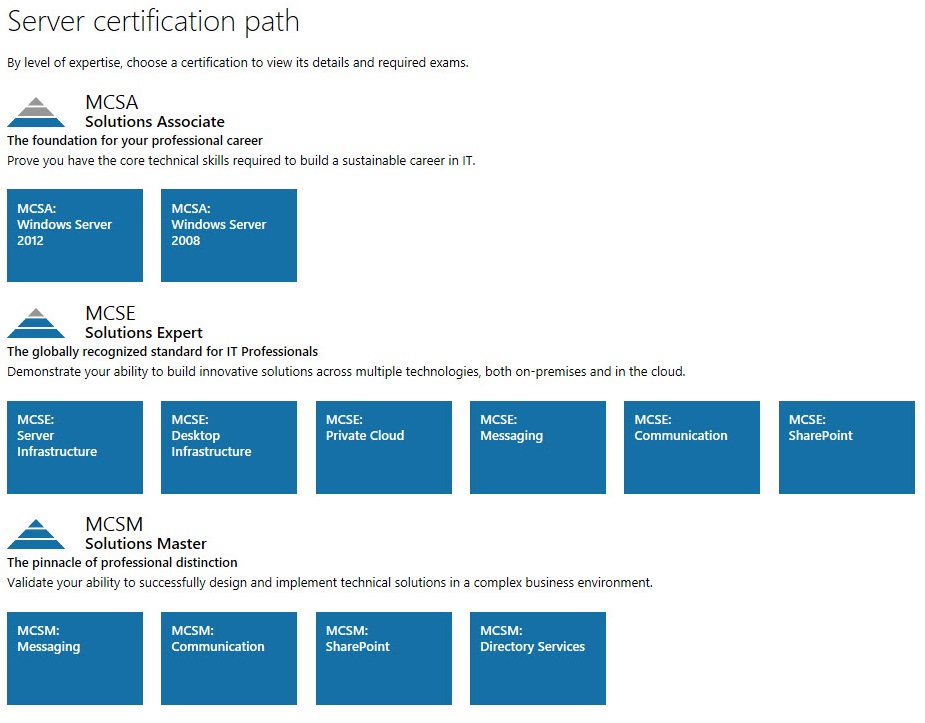This screenshot has height=723, width=925.
Task: Click the 'MCSE' level heading
Action: click(110, 313)
